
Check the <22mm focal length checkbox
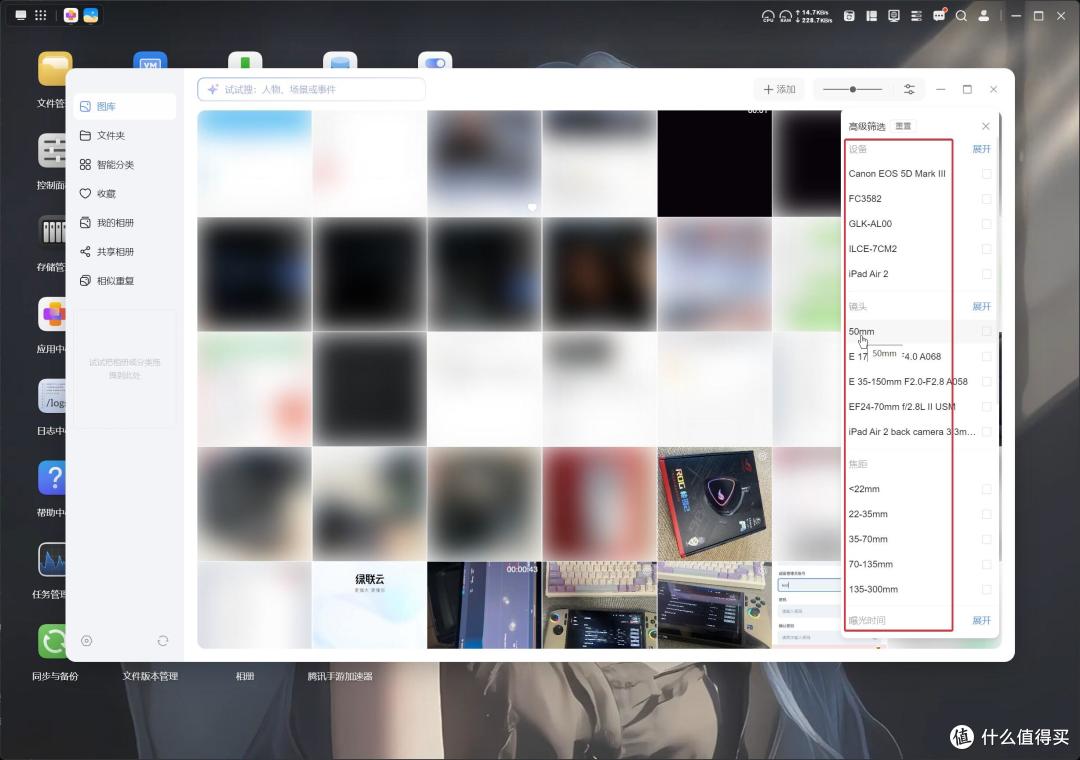986,489
